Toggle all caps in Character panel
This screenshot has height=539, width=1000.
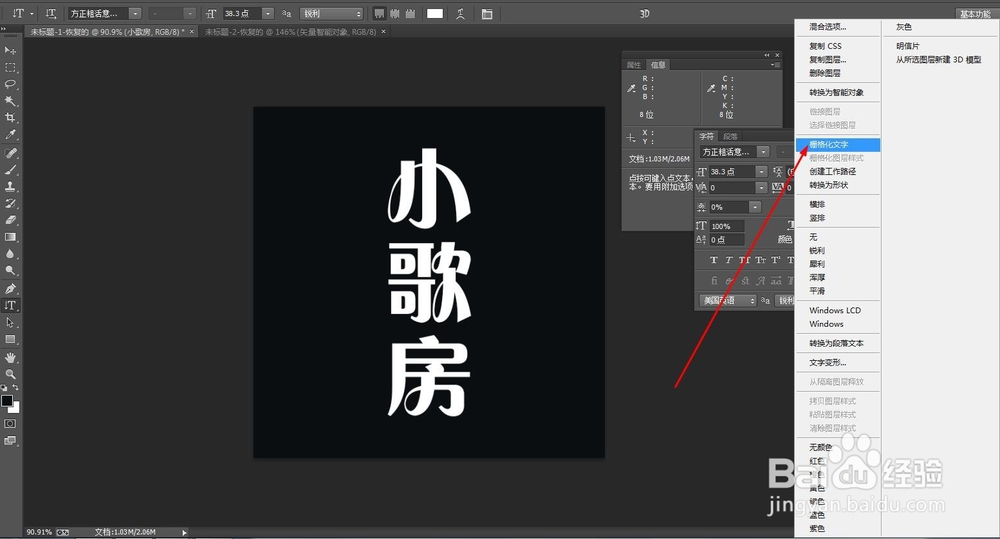point(744,260)
